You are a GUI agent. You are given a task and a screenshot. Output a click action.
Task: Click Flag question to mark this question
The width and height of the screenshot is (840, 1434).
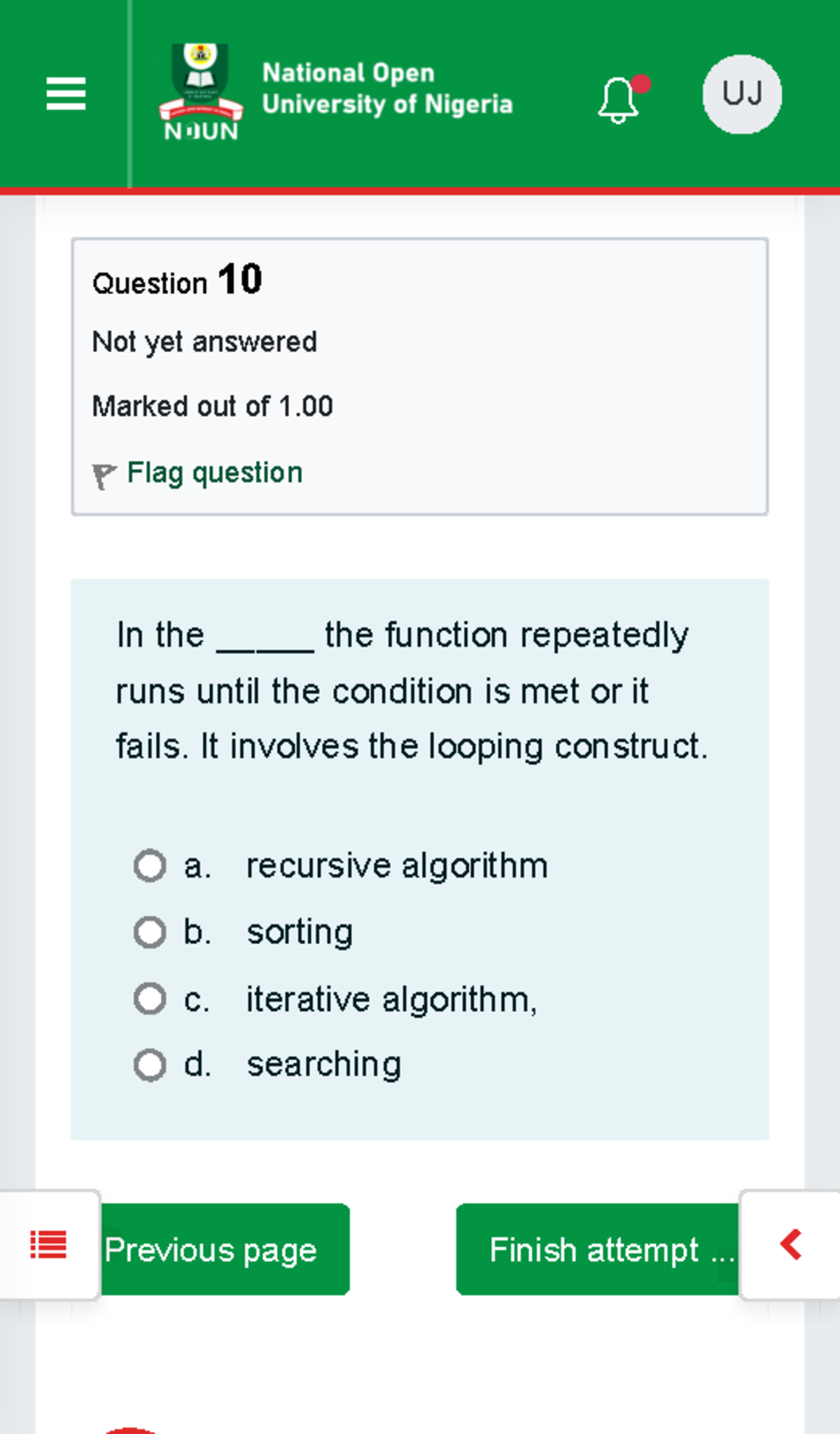pyautogui.click(x=213, y=473)
